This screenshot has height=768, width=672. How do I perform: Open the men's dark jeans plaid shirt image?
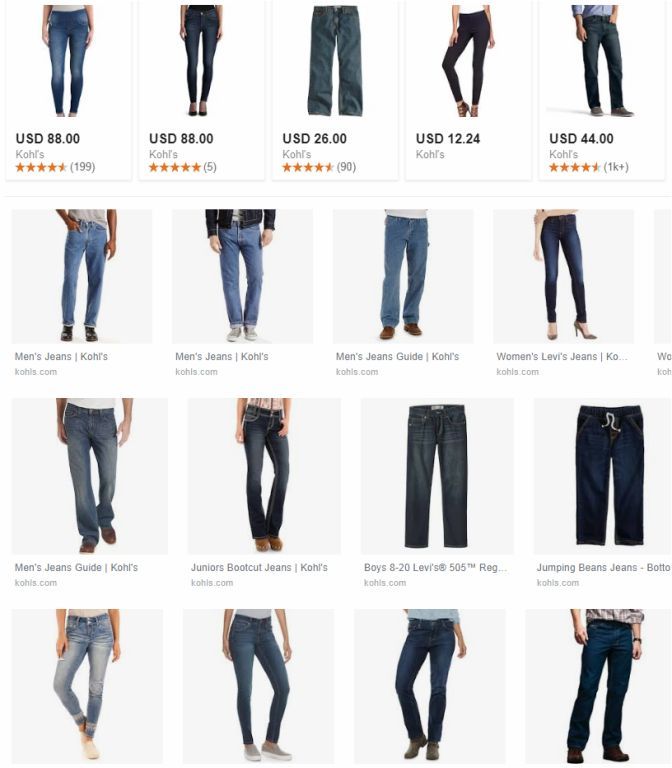599,687
